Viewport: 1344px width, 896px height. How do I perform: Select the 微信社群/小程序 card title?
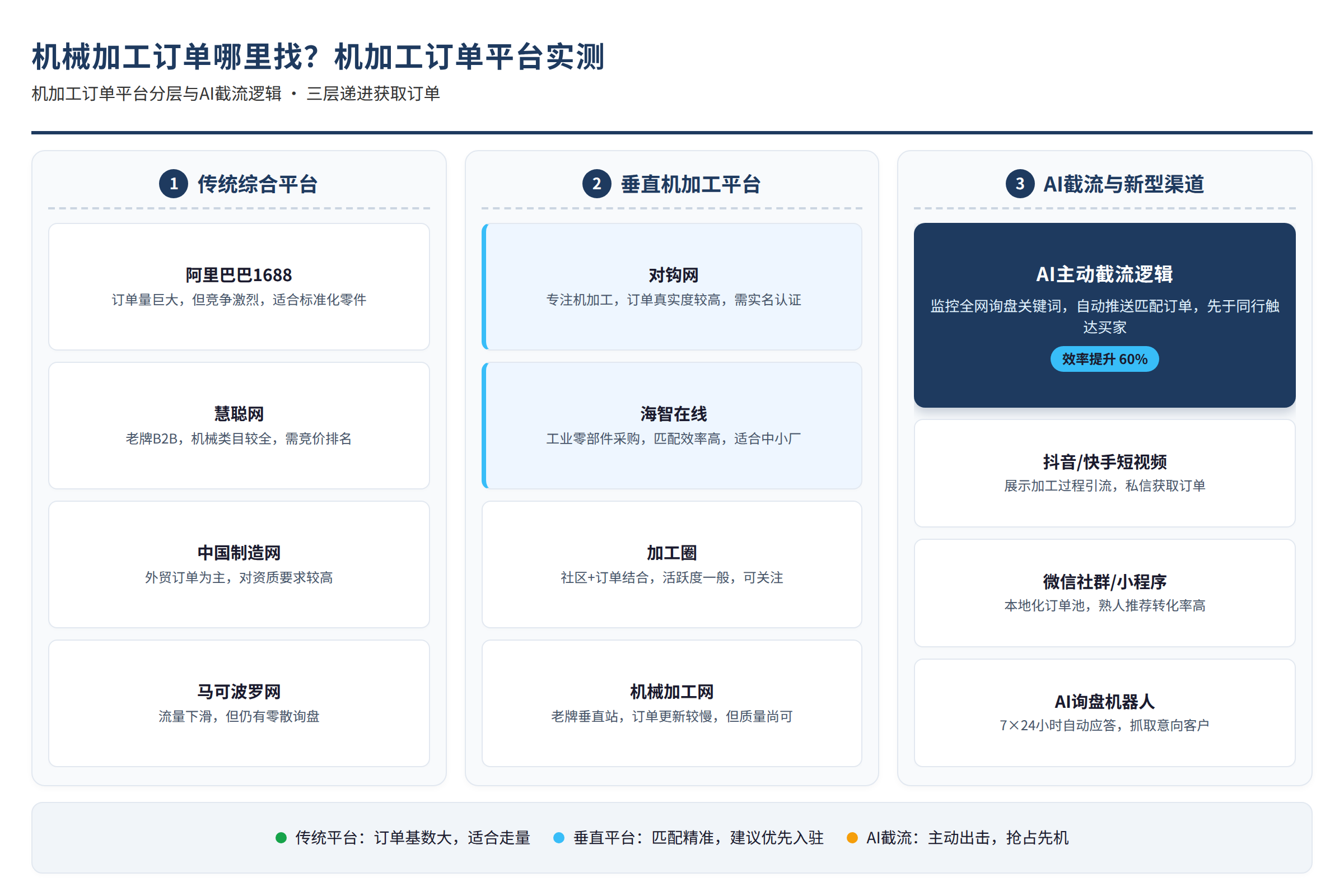tap(1104, 582)
